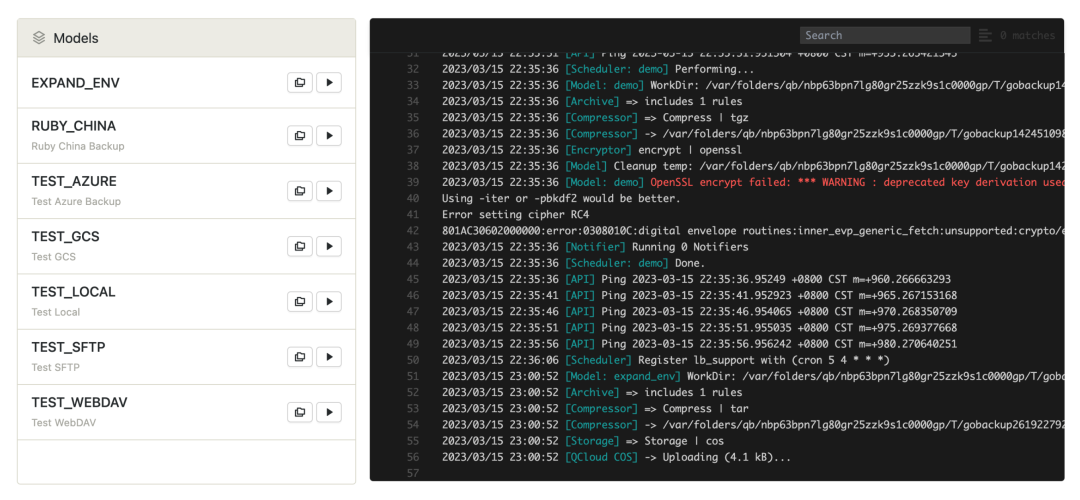Click the folders icon for TEST_WEBDAV
This screenshot has width=1080, height=500.
pos(300,412)
